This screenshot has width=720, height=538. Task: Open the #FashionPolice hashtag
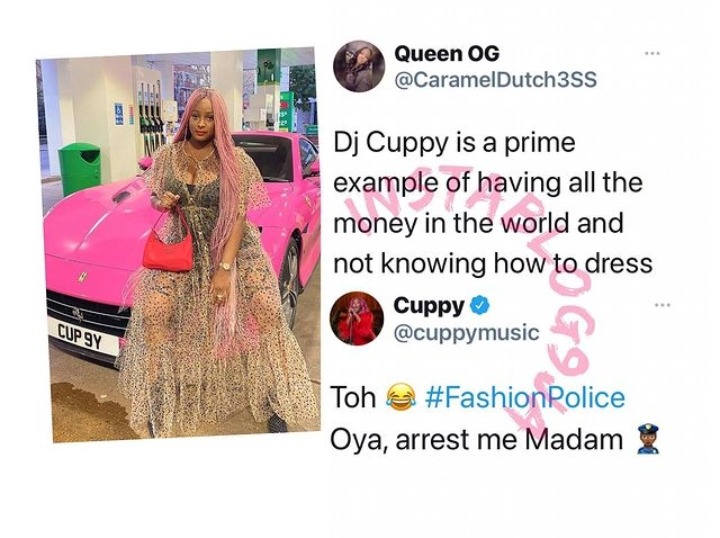tap(525, 398)
